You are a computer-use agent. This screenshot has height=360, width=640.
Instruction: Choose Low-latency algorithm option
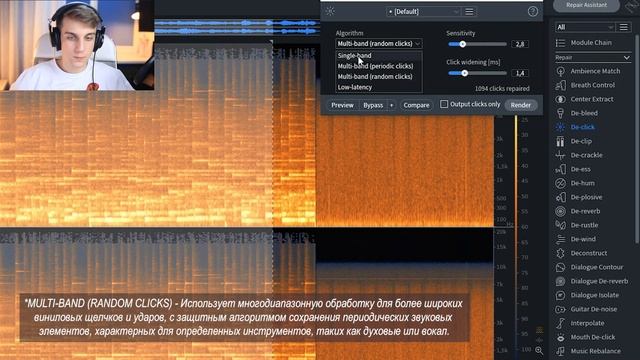pos(379,87)
